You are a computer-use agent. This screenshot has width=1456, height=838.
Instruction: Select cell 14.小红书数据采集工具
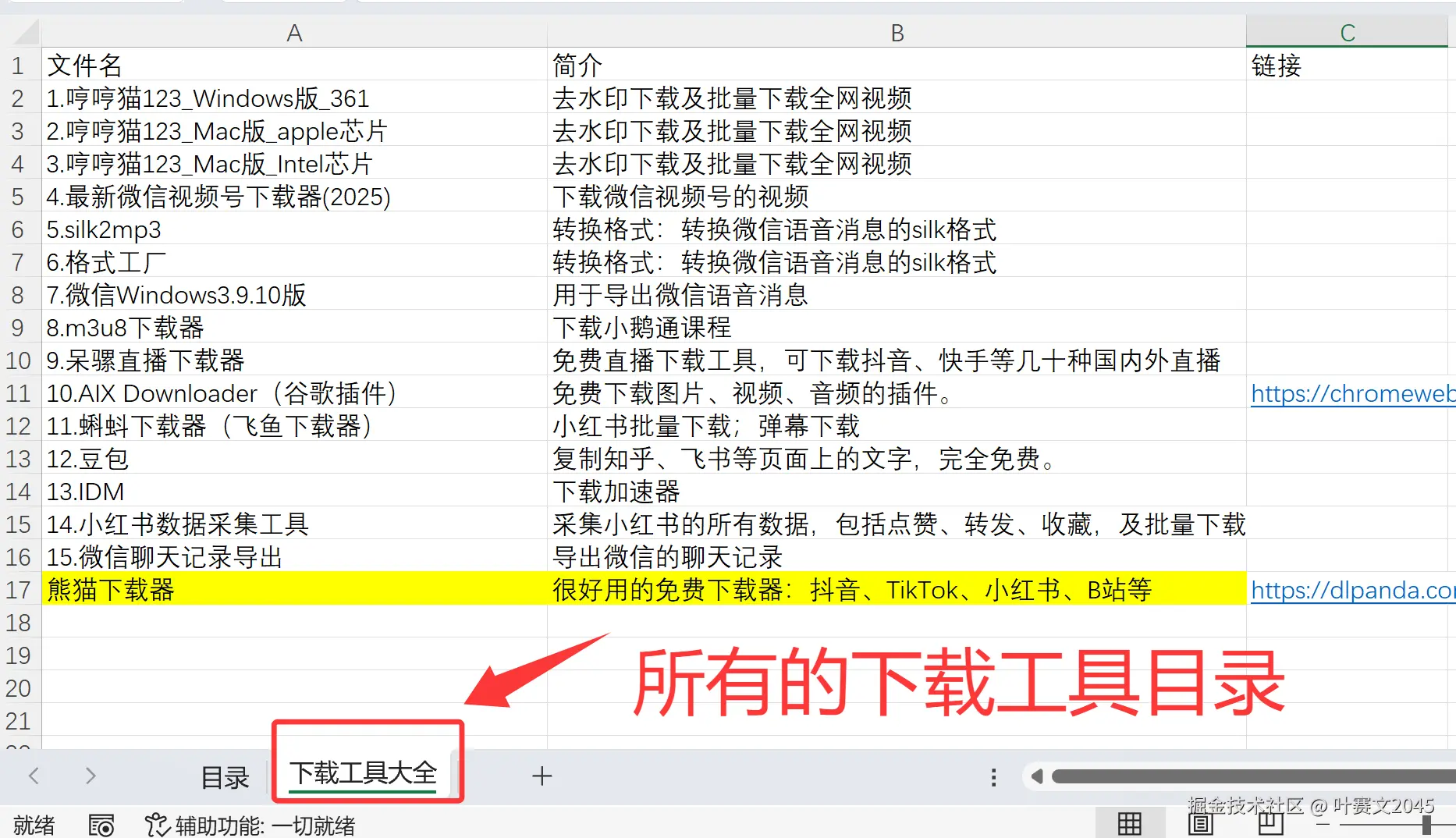point(294,524)
